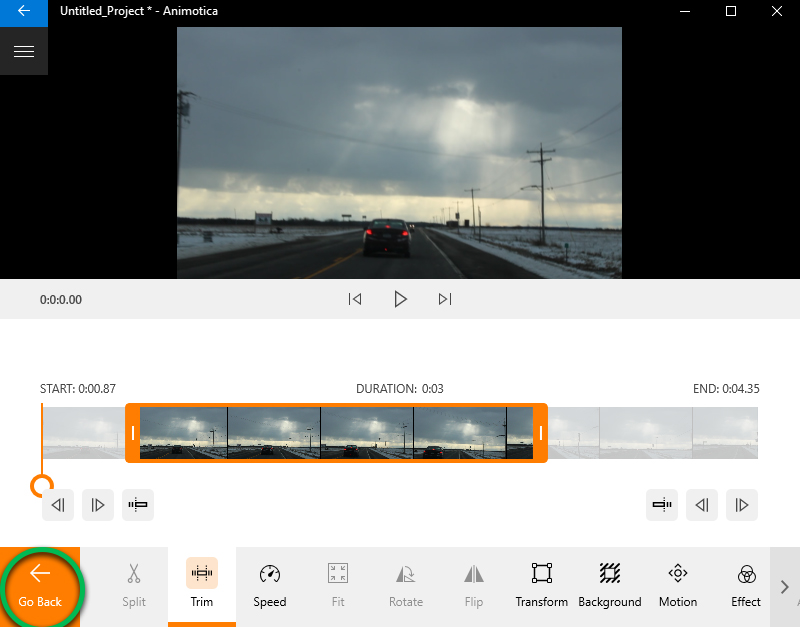Click the left trim handle
The height and width of the screenshot is (627, 800).
pos(133,433)
